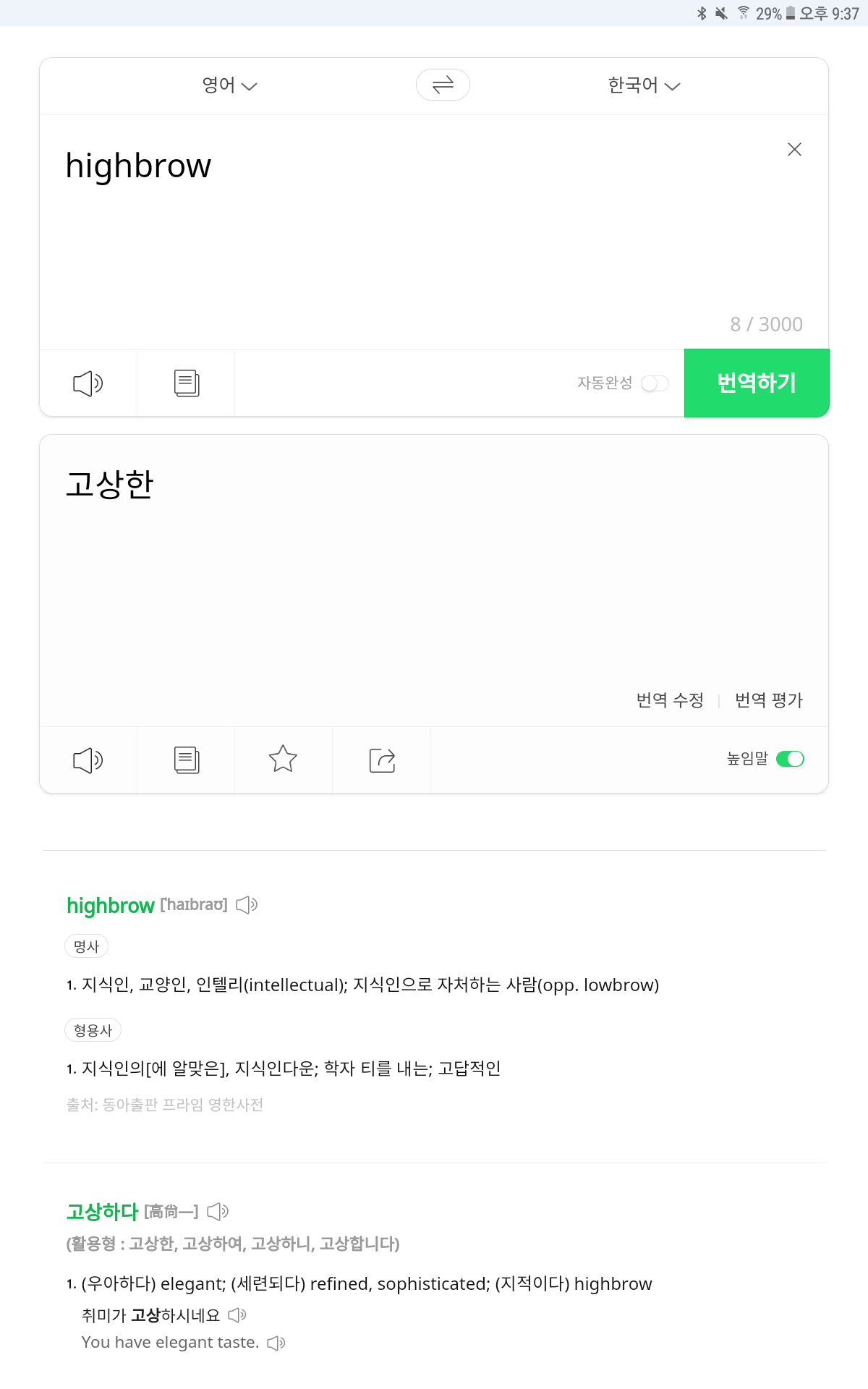
Task: Listen to the translated text 고상한
Action: pyautogui.click(x=88, y=760)
